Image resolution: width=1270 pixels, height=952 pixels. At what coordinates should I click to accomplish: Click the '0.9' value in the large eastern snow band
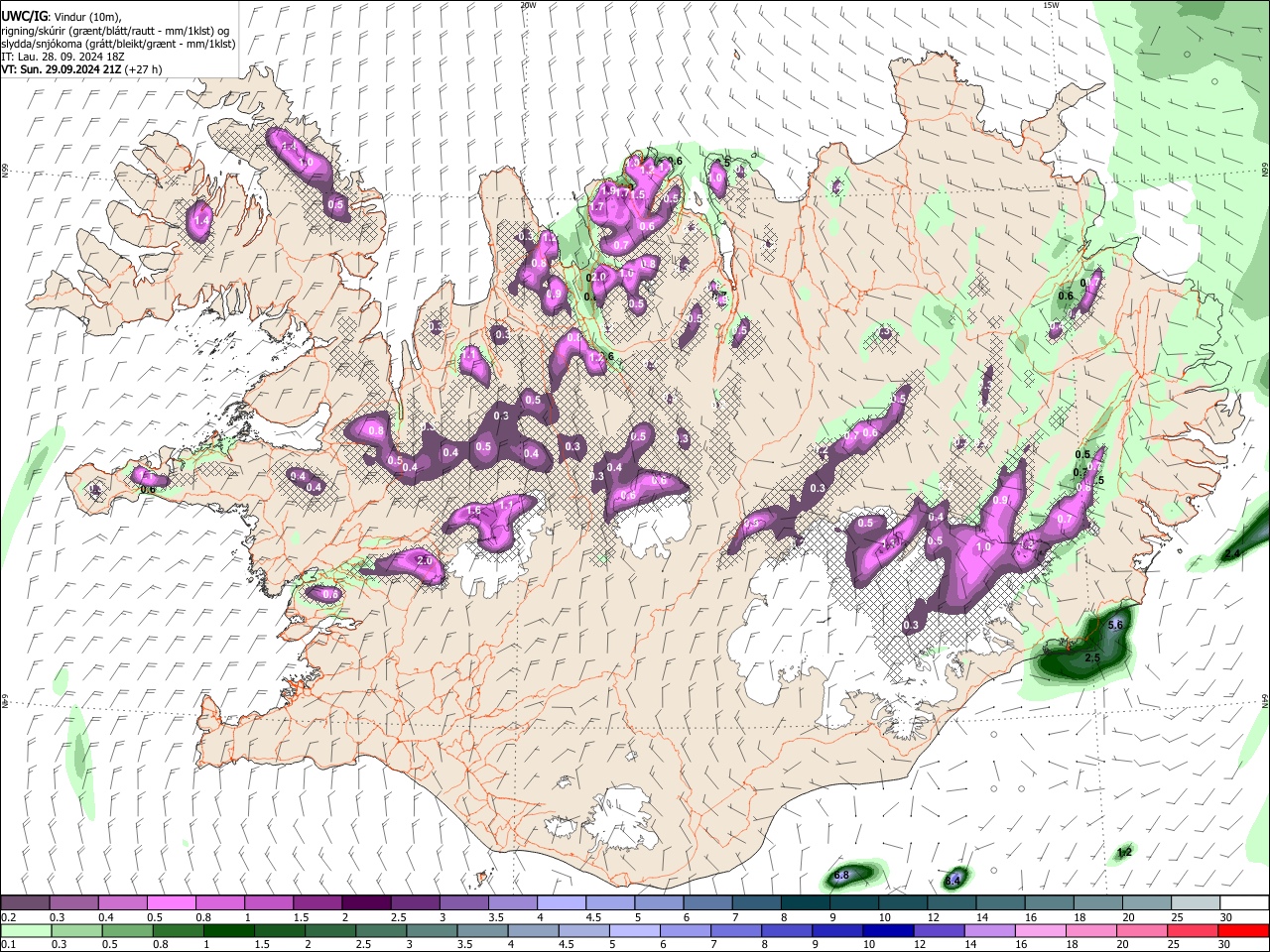(x=1000, y=501)
